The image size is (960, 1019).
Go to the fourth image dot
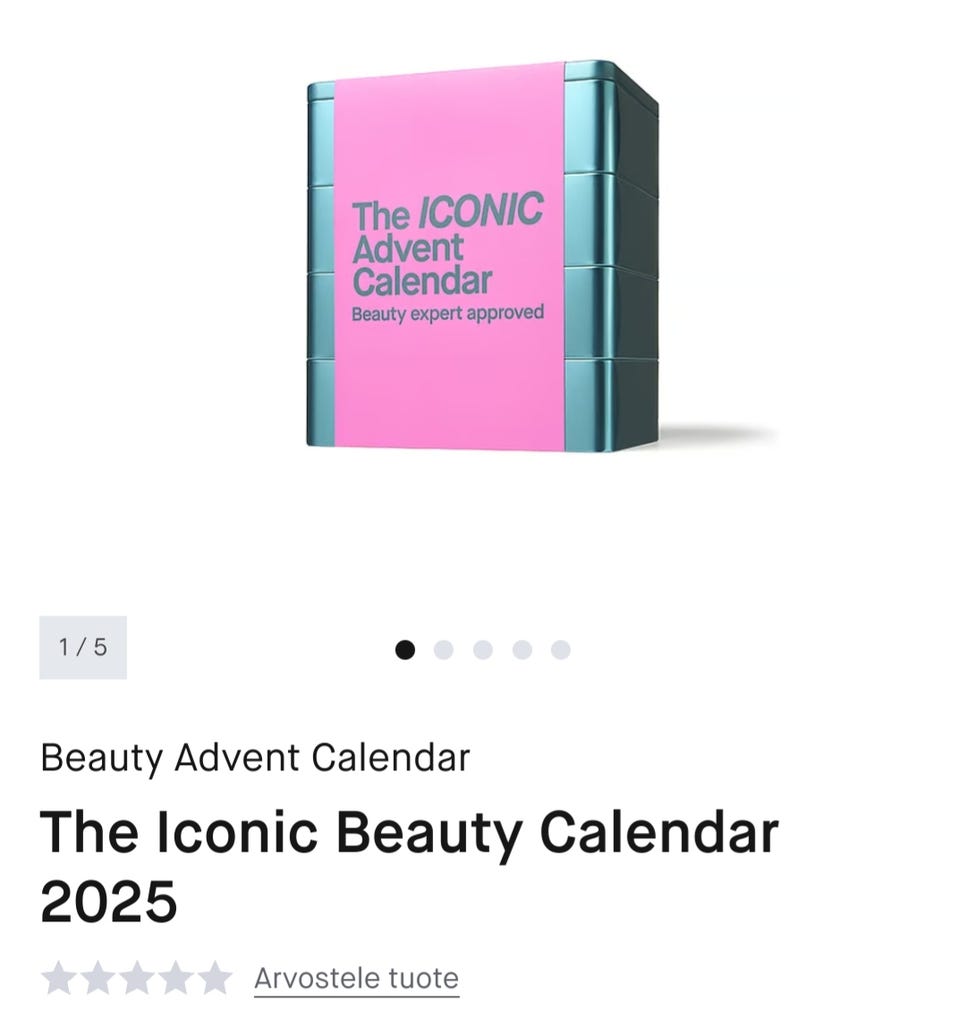click(x=522, y=650)
